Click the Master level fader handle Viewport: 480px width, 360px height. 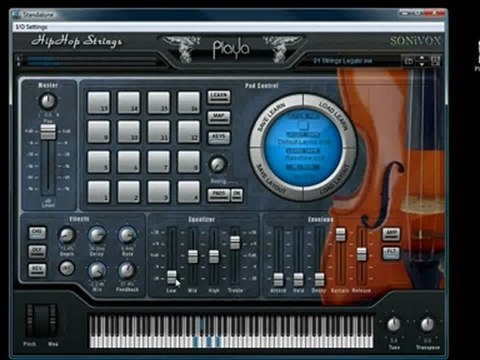coord(48,132)
